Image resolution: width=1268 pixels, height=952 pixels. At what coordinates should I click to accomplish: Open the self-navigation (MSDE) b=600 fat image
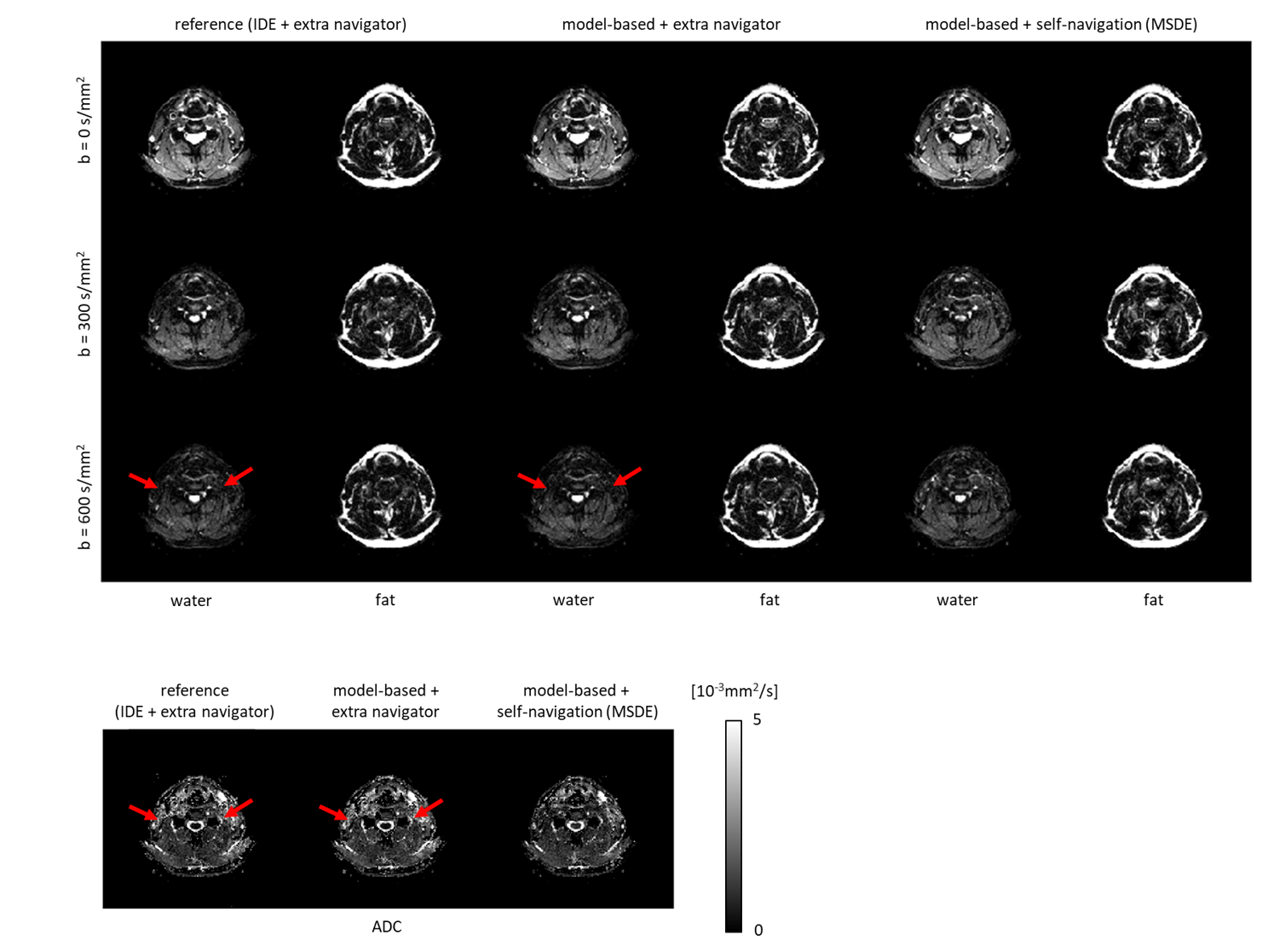point(1154,496)
